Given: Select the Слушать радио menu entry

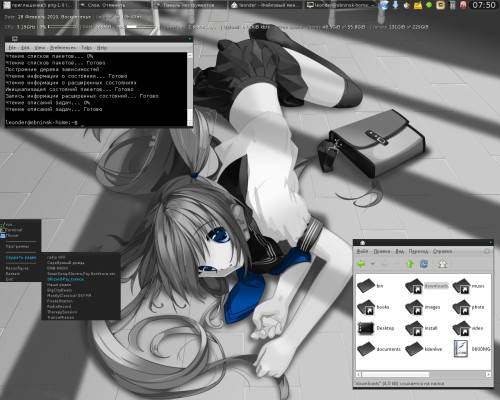Looking at the screenshot, I should click(21, 257).
